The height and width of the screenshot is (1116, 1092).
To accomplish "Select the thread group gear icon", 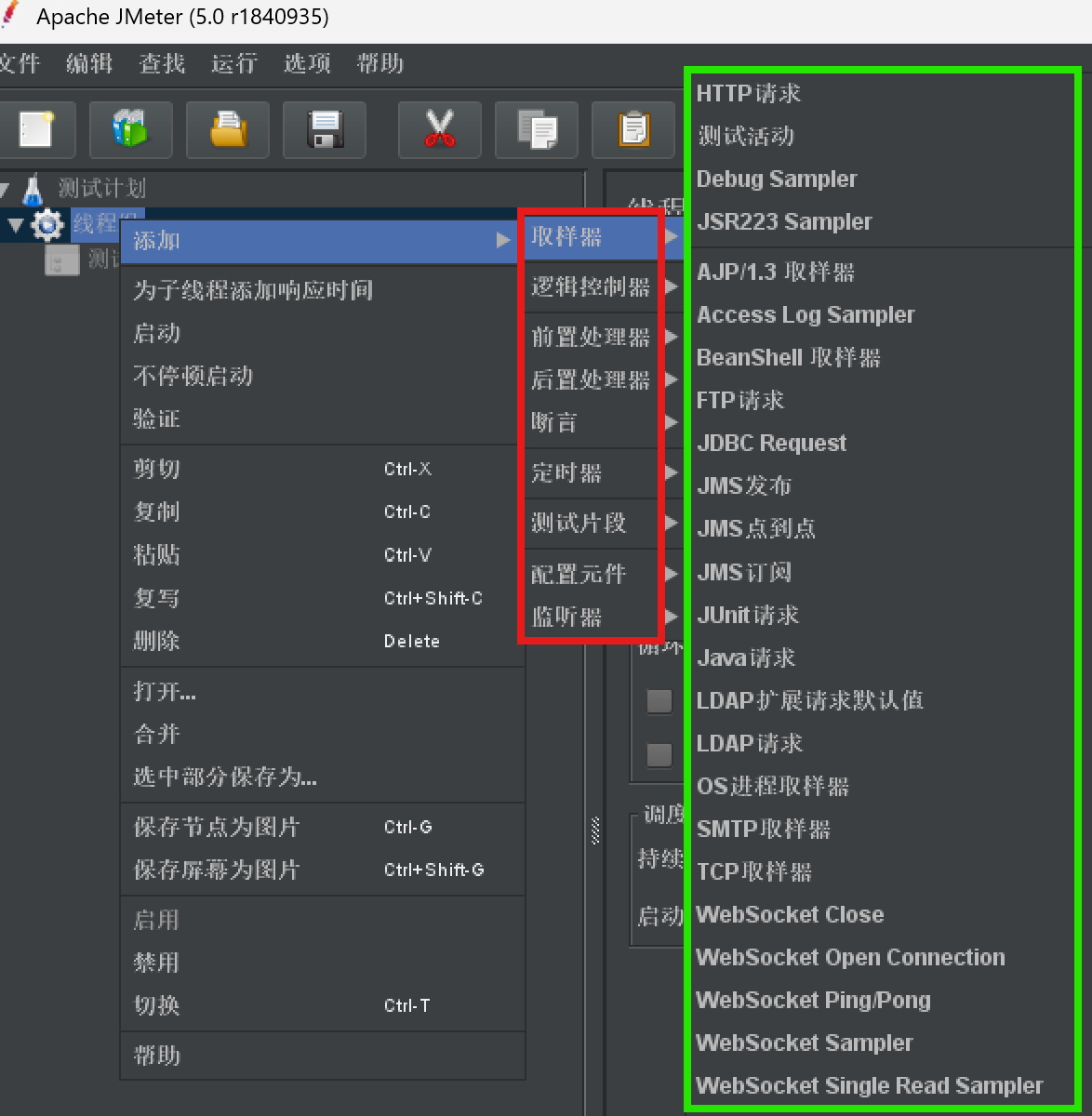I will [48, 225].
